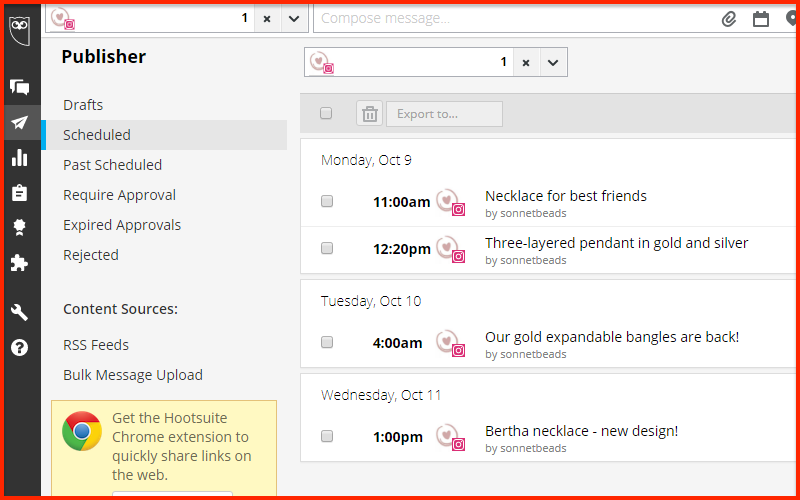This screenshot has height=500, width=800.
Task: Open the Necklace for best friends post
Action: click(x=566, y=196)
